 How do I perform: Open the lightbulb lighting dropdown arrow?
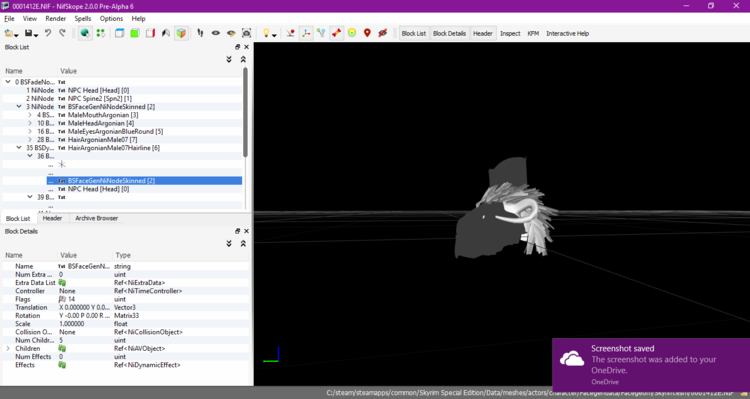click(x=274, y=35)
